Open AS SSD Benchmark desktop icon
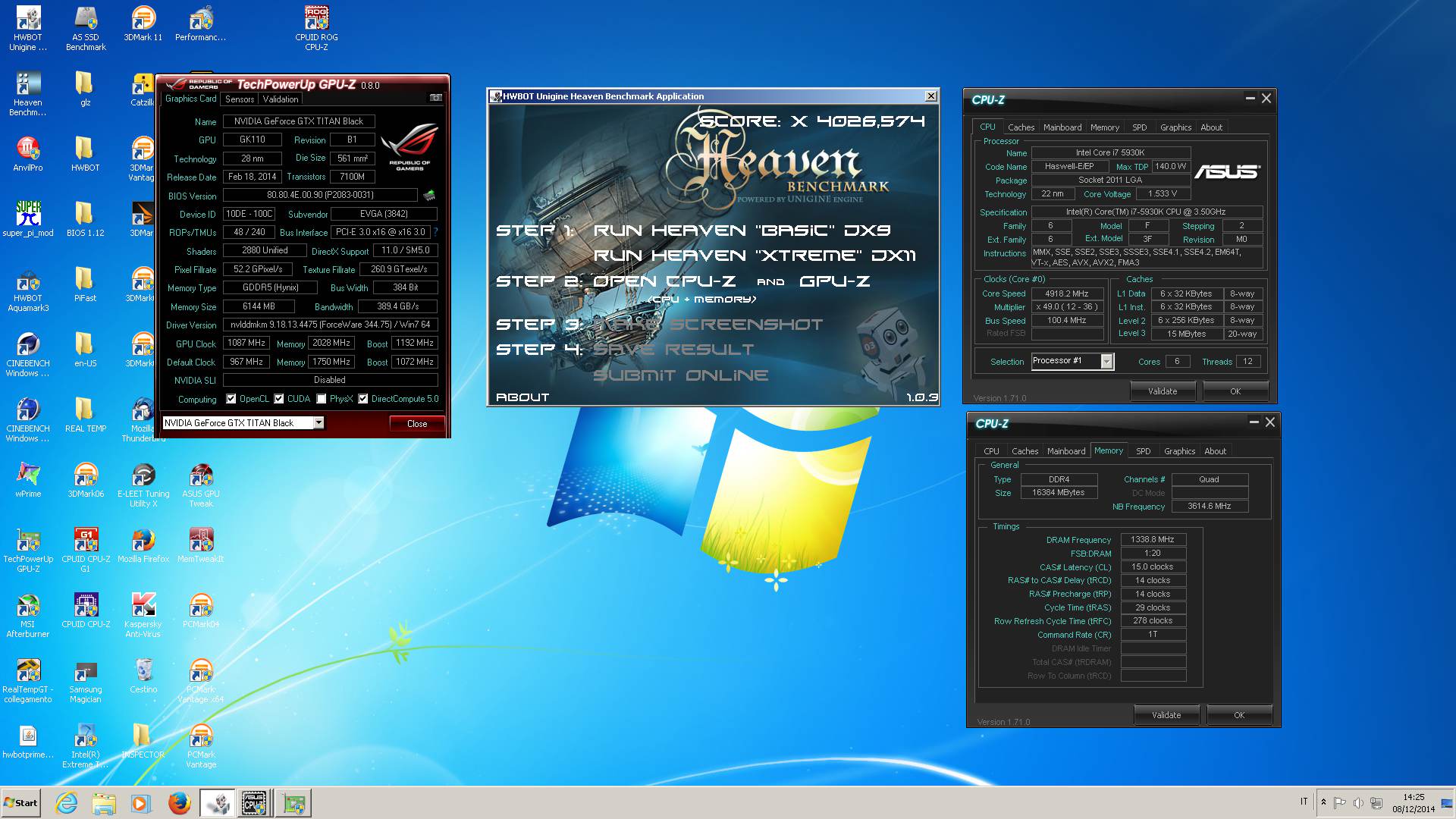 pos(86,29)
